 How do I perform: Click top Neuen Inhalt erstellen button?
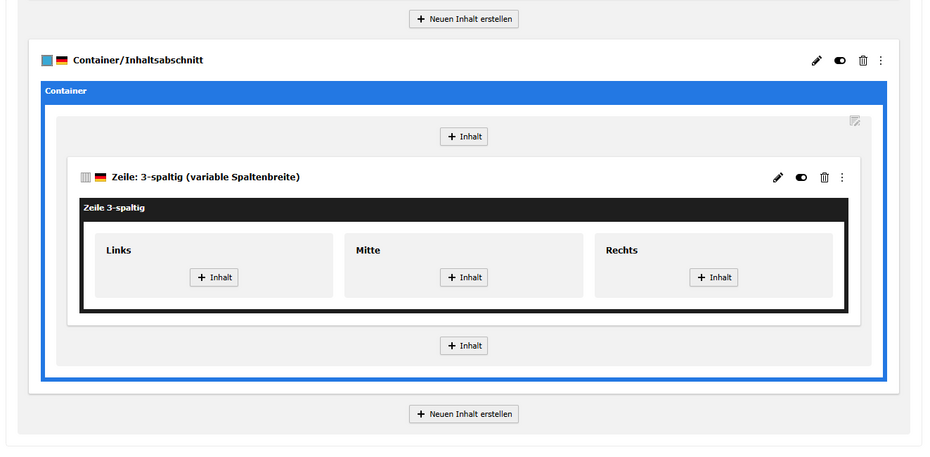click(464, 19)
